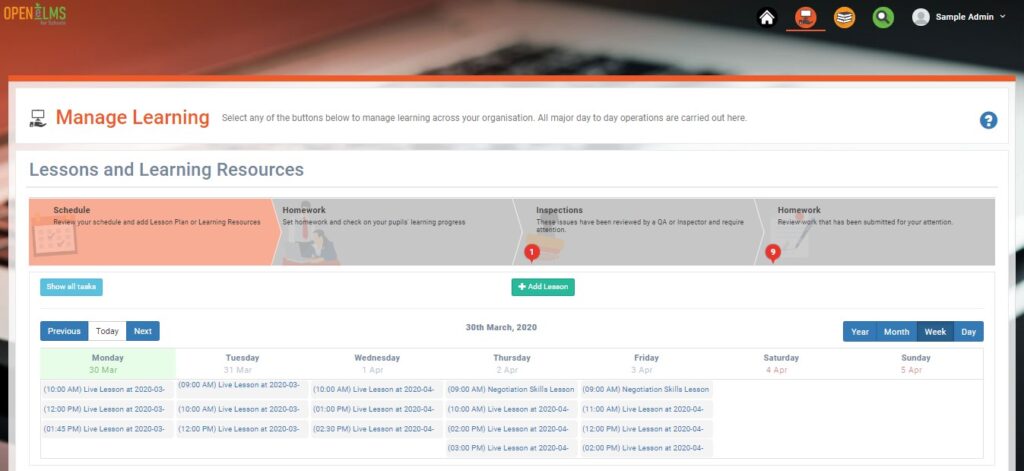Click the Sunday 5 Apr column header
Viewport: 1024px width, 471px height.
pyautogui.click(x=916, y=364)
